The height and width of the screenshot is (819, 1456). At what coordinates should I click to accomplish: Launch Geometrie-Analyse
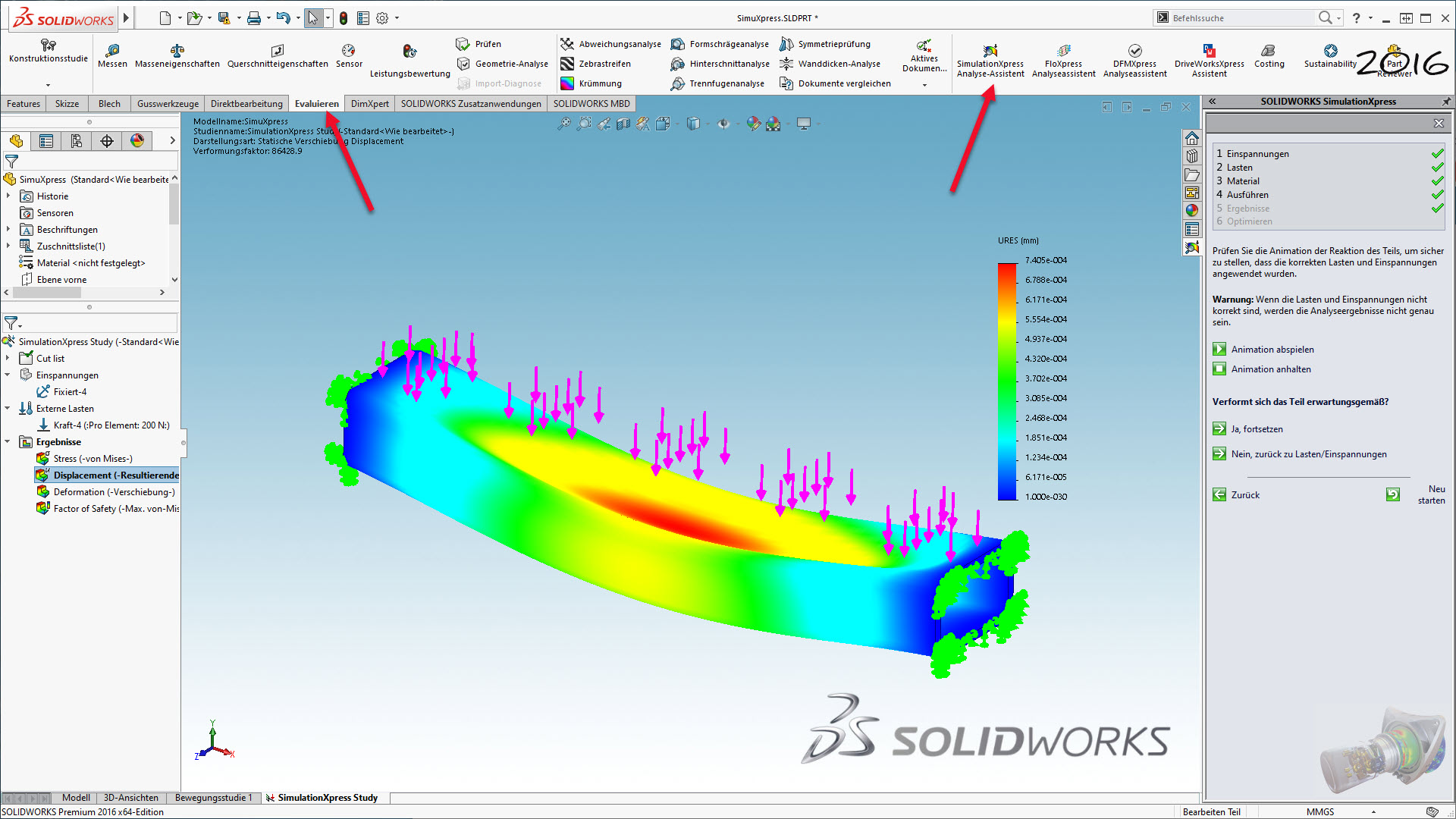coord(502,64)
